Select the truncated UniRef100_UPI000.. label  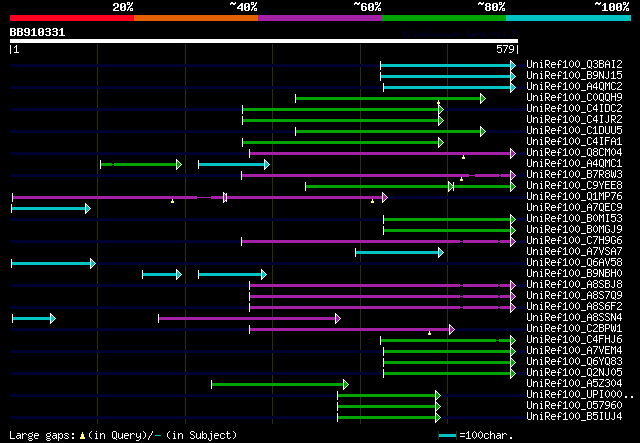coord(580,395)
